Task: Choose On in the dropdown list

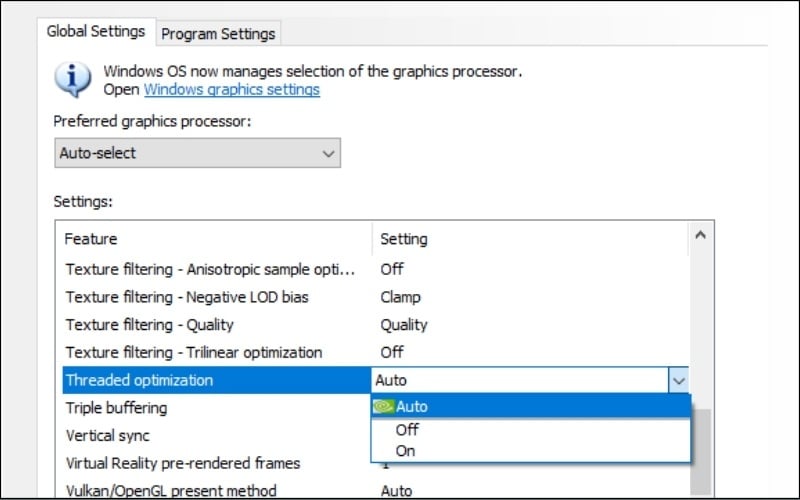Action: pyautogui.click(x=405, y=451)
